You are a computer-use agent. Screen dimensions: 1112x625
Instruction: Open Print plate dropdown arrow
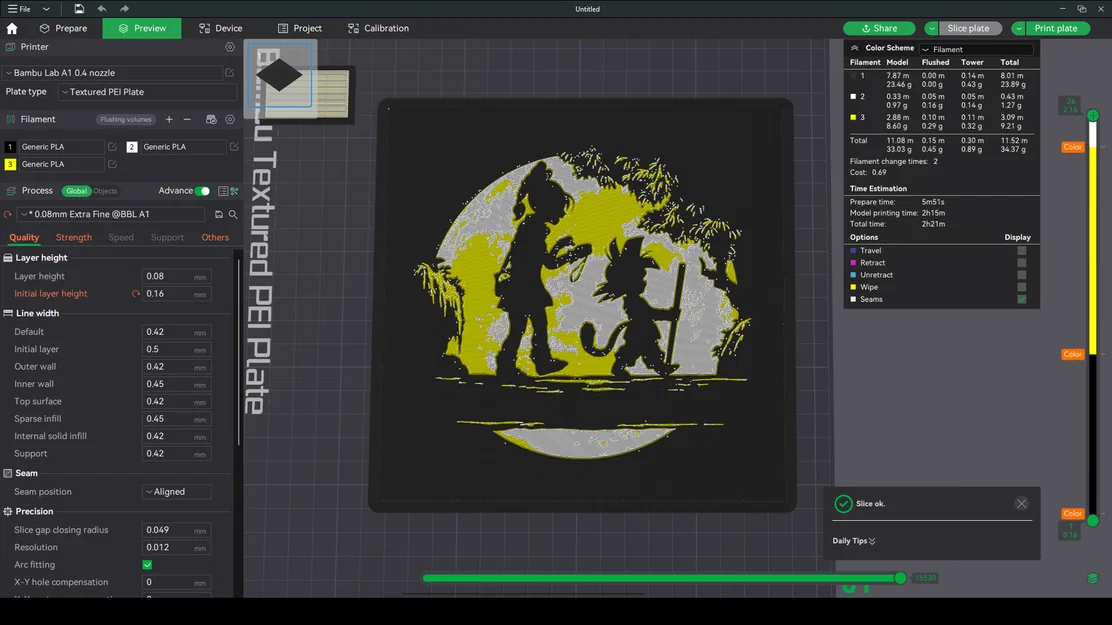coord(1018,28)
